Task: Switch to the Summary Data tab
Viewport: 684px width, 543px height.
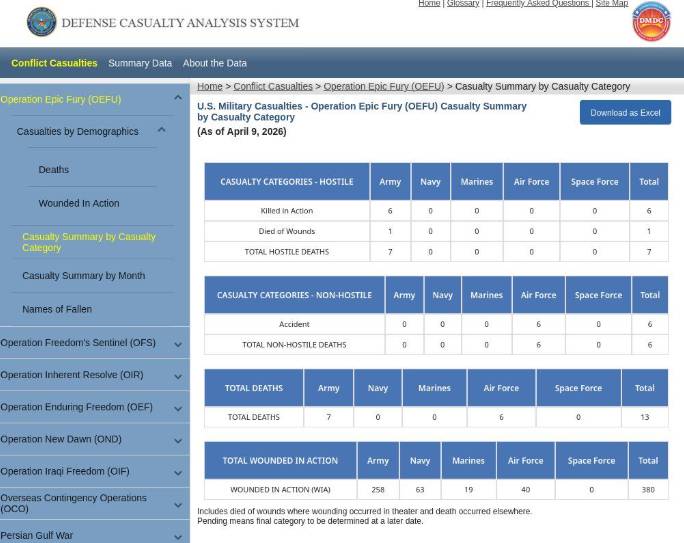Action: [x=140, y=63]
